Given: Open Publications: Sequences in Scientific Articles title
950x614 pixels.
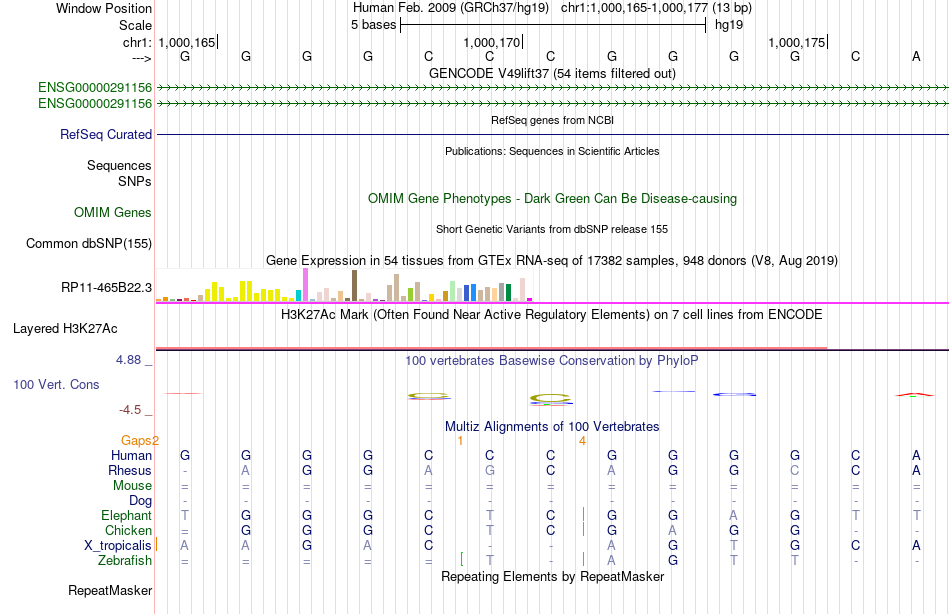Looking at the screenshot, I should point(552,151).
